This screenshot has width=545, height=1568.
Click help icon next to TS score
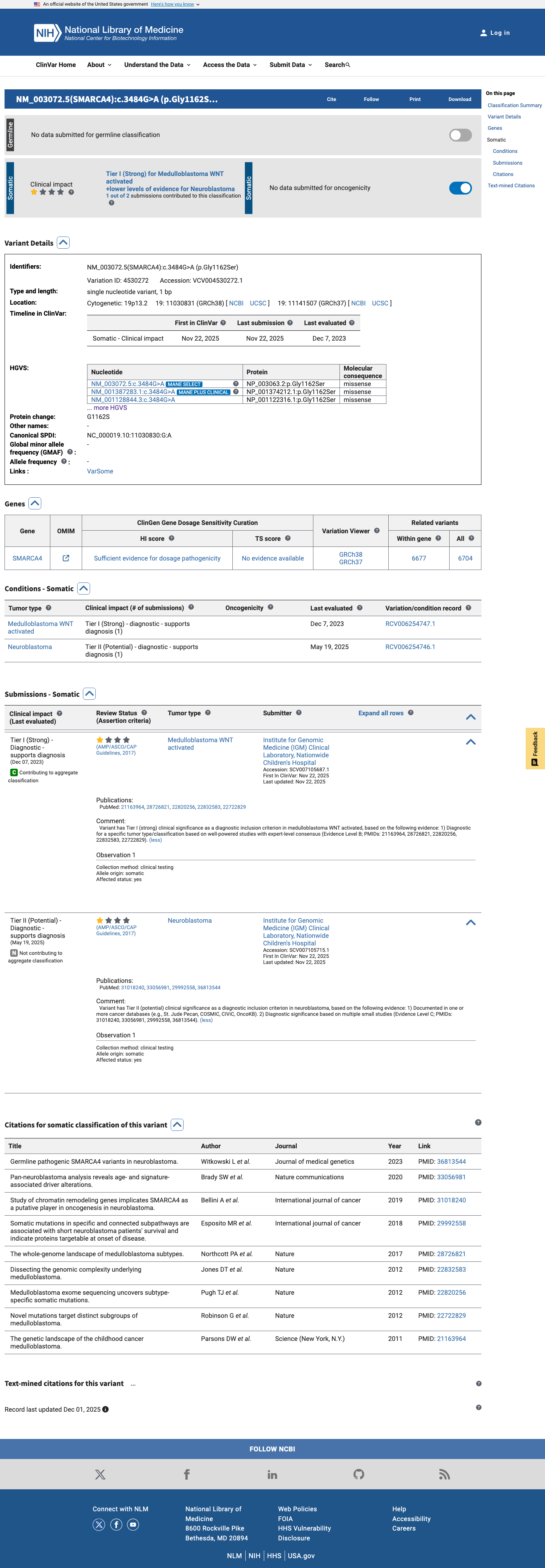coord(287,538)
